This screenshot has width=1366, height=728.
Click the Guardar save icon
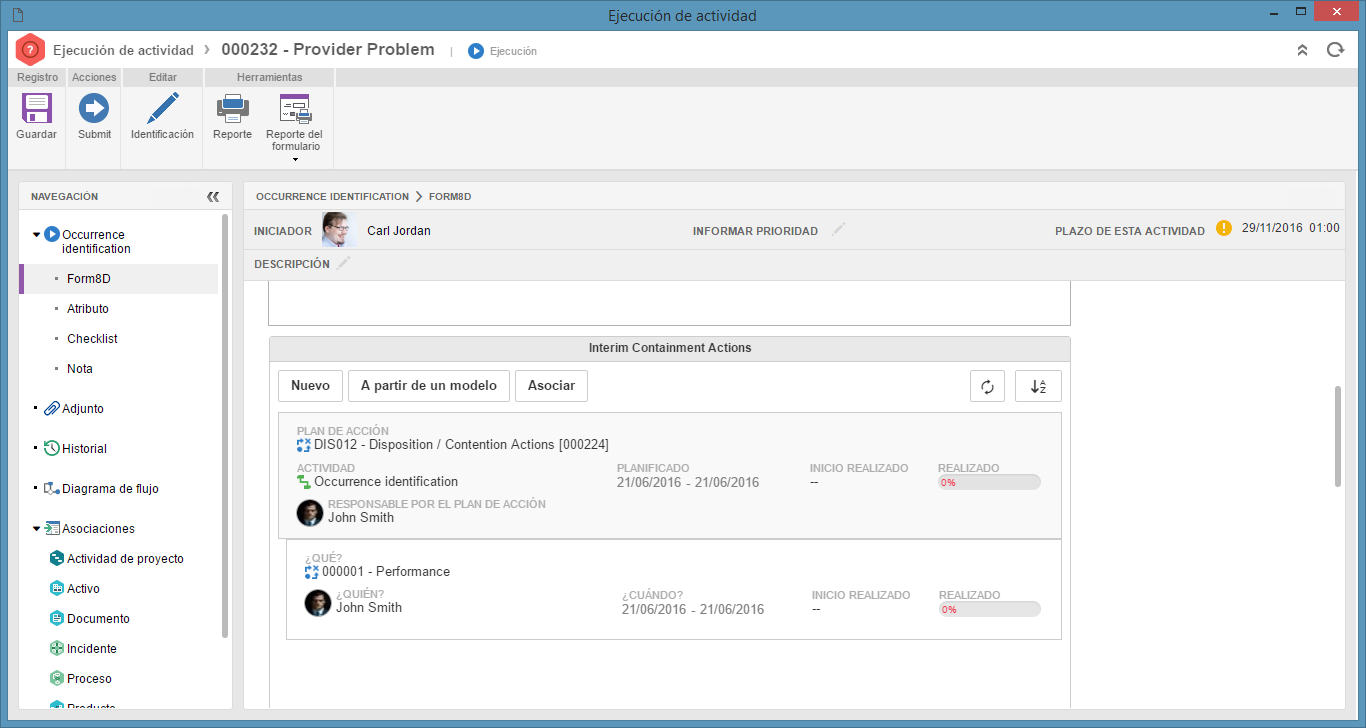[37, 108]
